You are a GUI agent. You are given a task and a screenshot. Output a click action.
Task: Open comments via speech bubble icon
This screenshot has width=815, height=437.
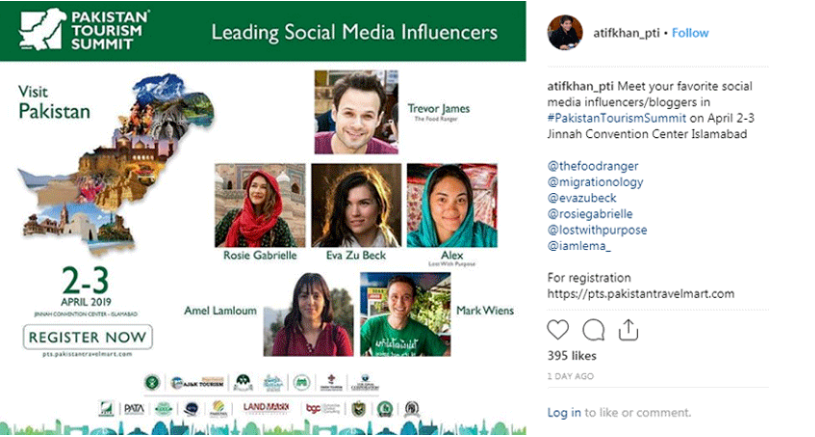pyautogui.click(x=593, y=330)
